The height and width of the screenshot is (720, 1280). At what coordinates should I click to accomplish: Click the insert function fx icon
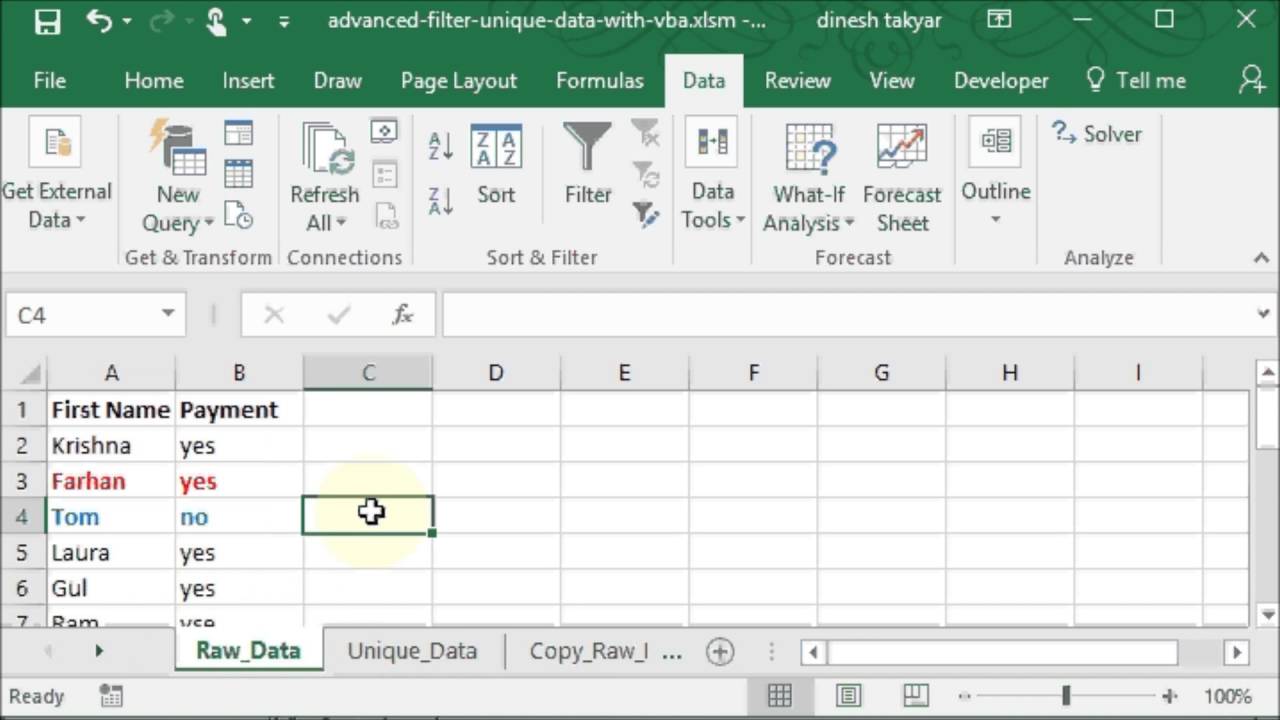pyautogui.click(x=403, y=315)
